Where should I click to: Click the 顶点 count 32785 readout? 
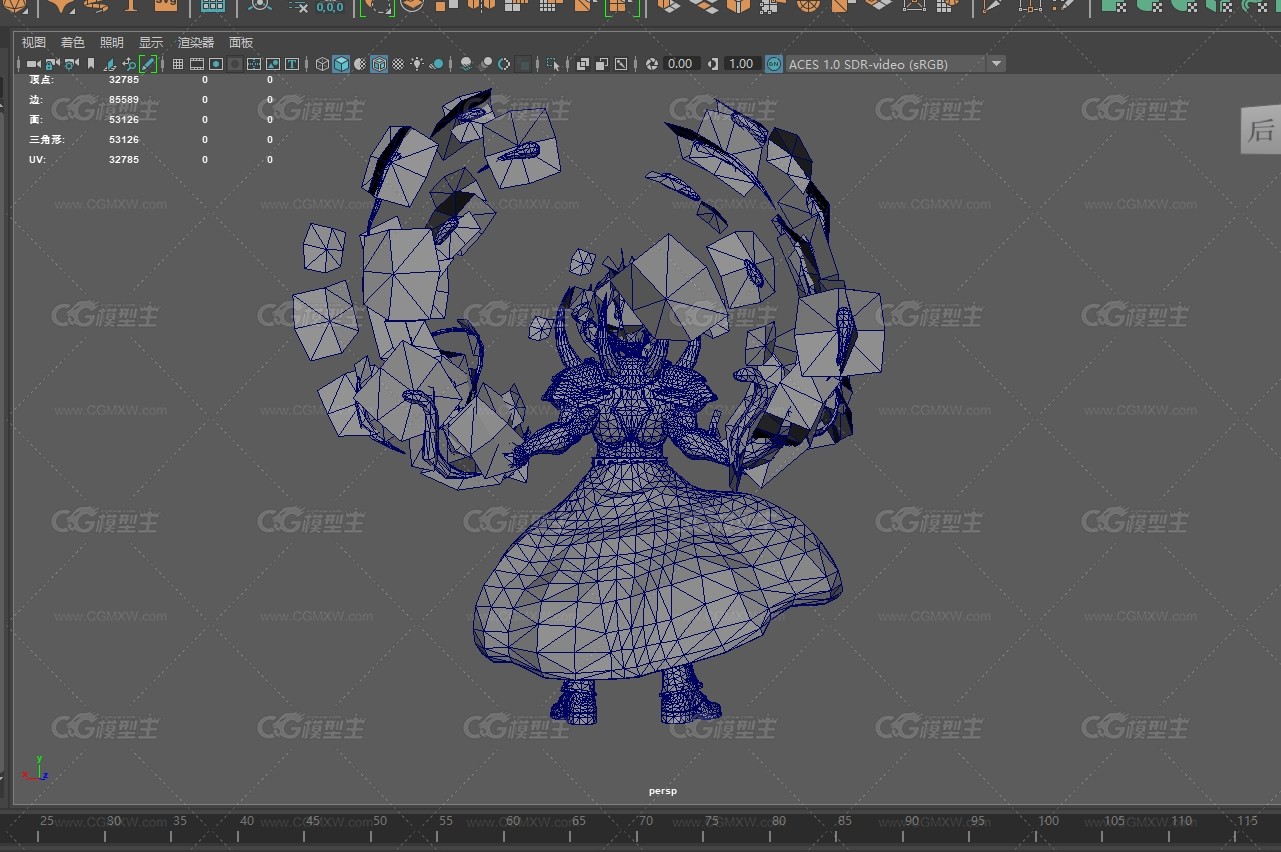(124, 79)
